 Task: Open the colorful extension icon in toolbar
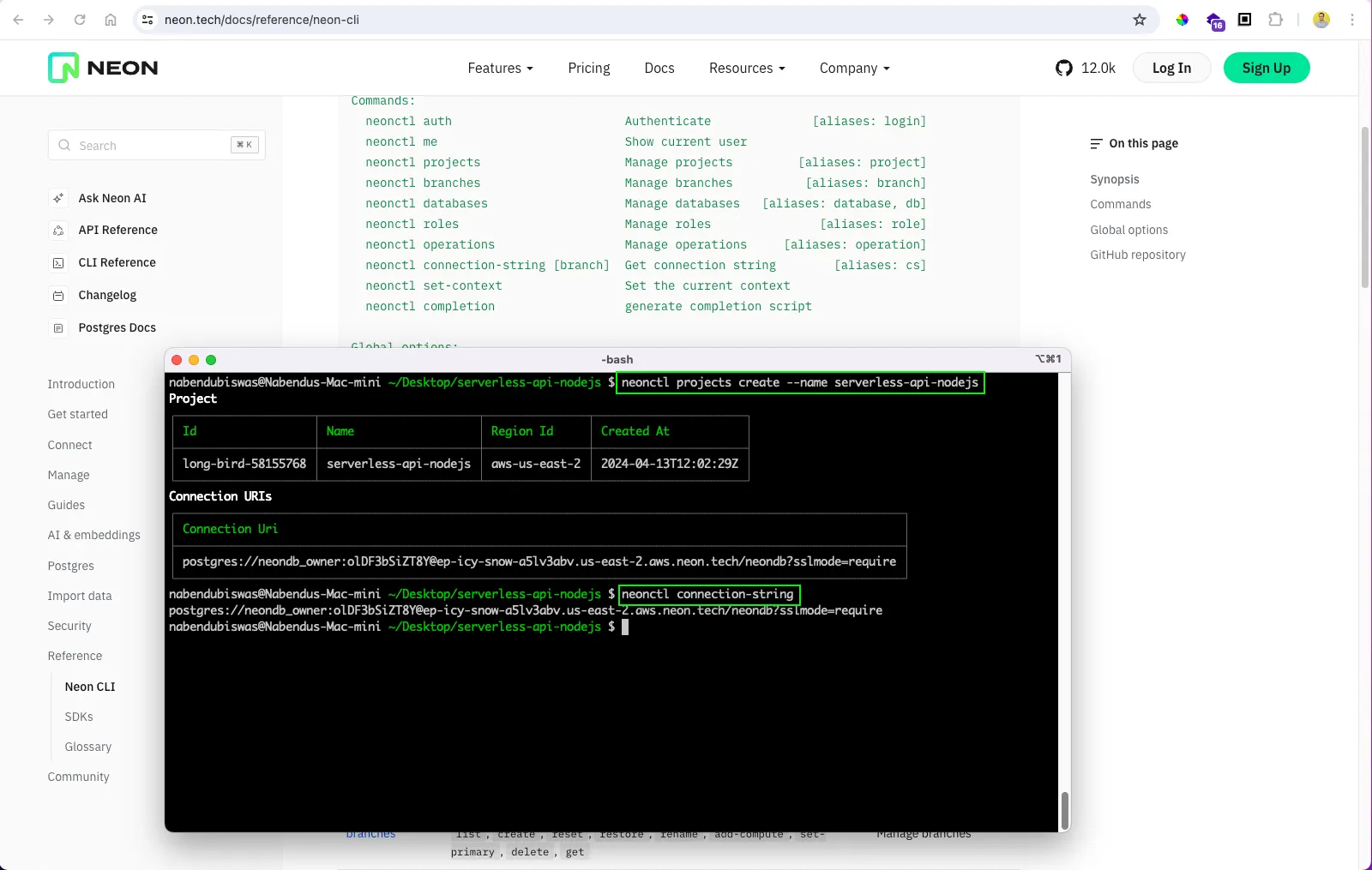tap(1182, 20)
